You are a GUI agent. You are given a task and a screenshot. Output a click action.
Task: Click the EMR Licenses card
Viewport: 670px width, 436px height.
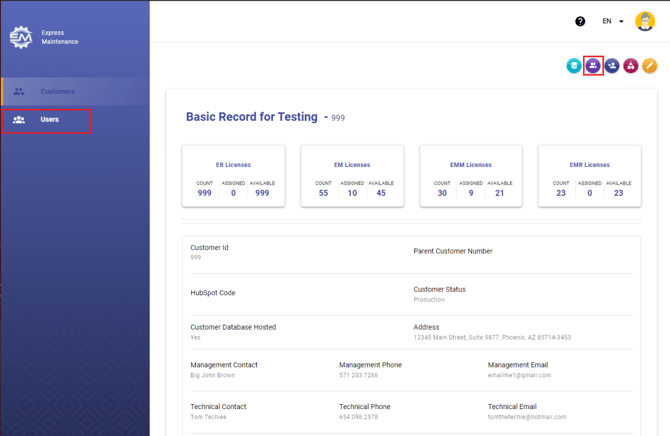tap(590, 177)
